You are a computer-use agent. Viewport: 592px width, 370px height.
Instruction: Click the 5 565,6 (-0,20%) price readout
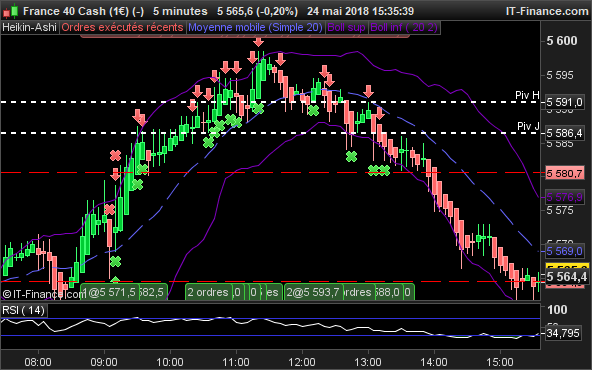tap(257, 11)
